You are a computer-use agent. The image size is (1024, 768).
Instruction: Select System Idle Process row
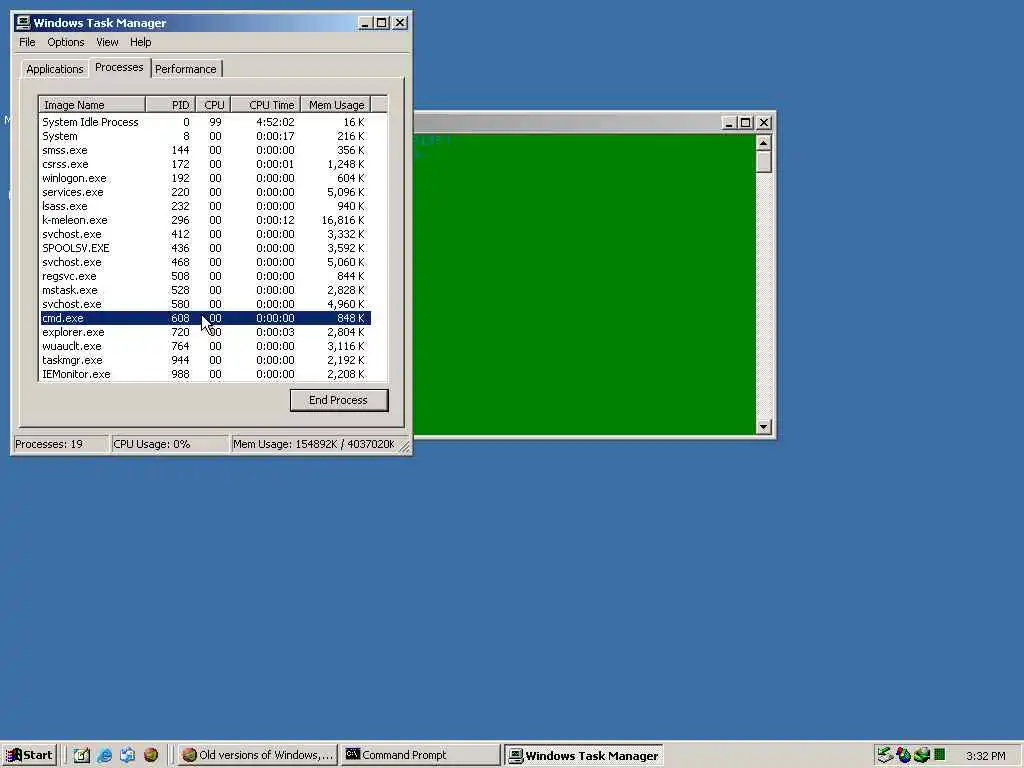click(x=205, y=122)
